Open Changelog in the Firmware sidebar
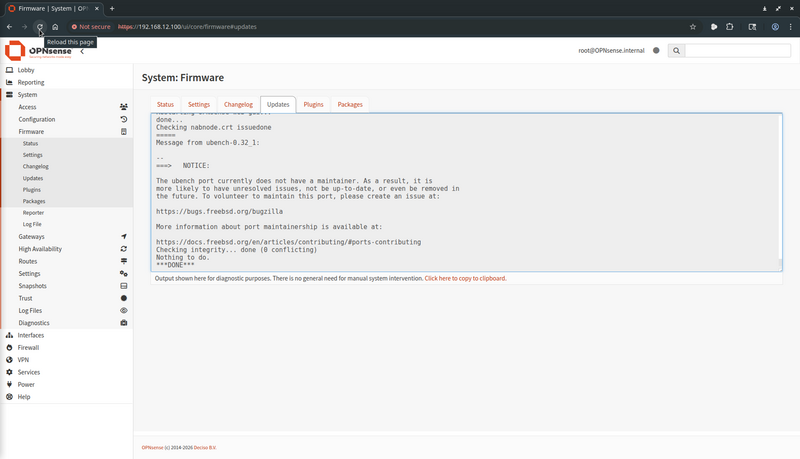 (x=36, y=166)
